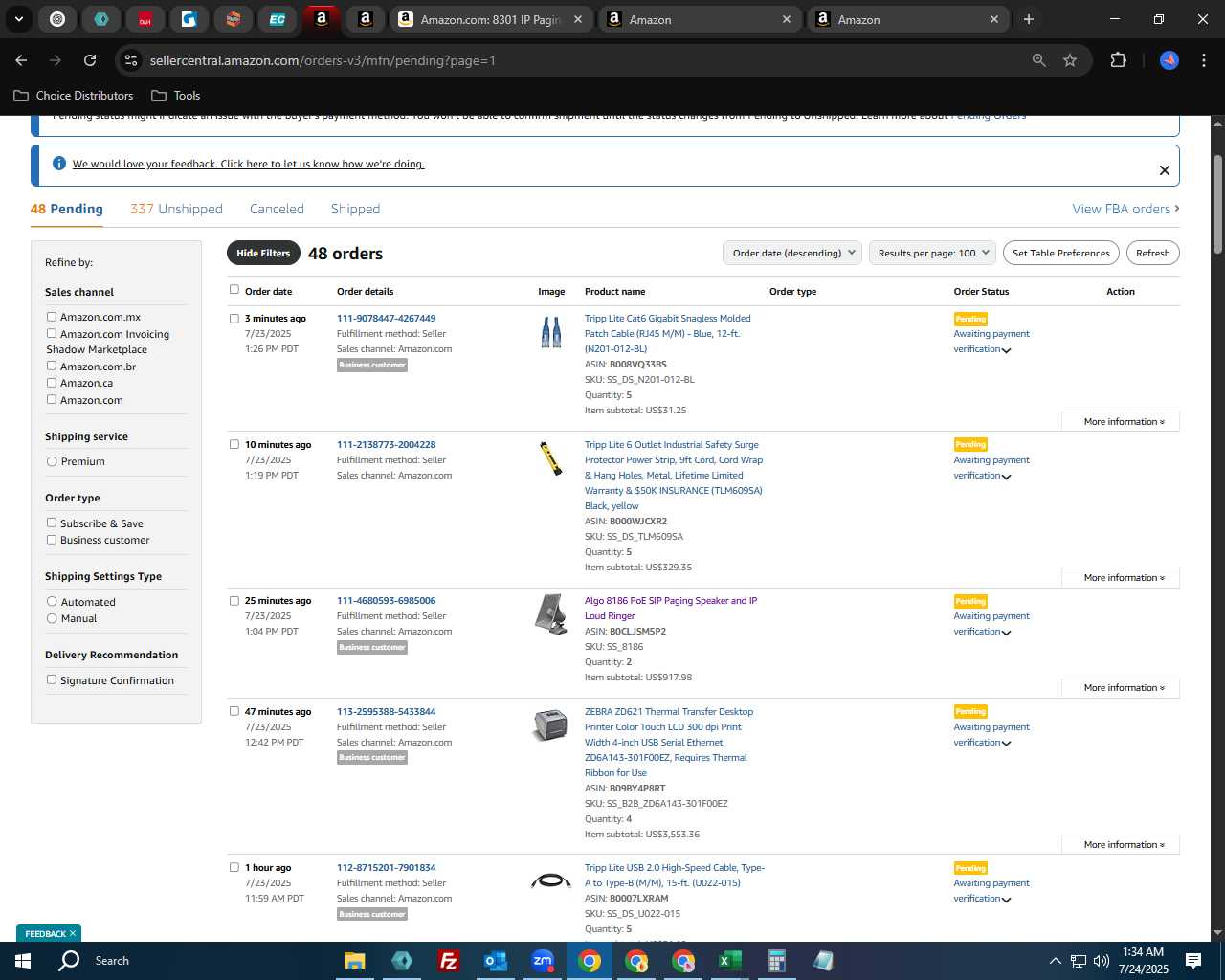
Task: Open the browser extensions puzzle icon
Action: pyautogui.click(x=1118, y=60)
